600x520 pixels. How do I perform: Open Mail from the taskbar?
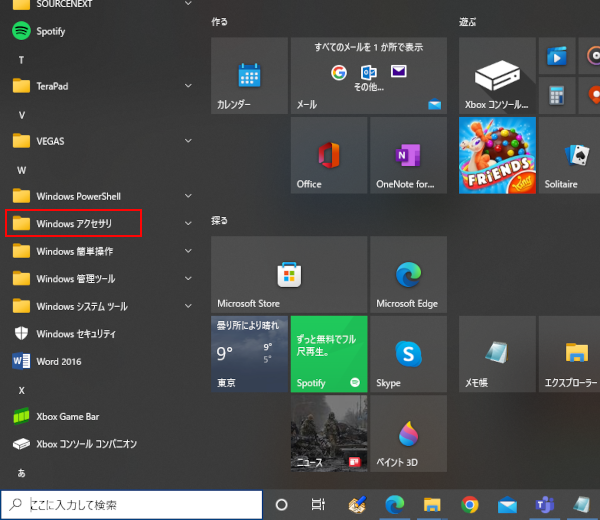tap(507, 505)
